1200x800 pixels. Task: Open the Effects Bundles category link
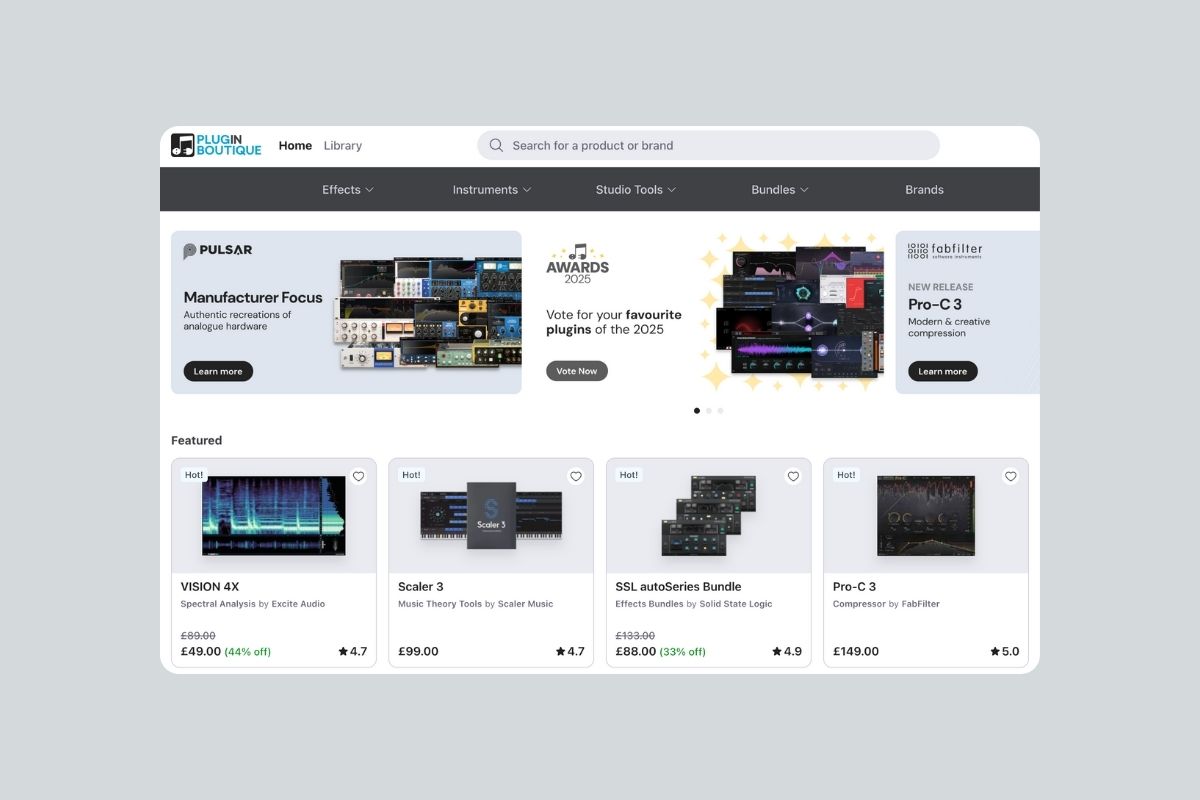[650, 604]
